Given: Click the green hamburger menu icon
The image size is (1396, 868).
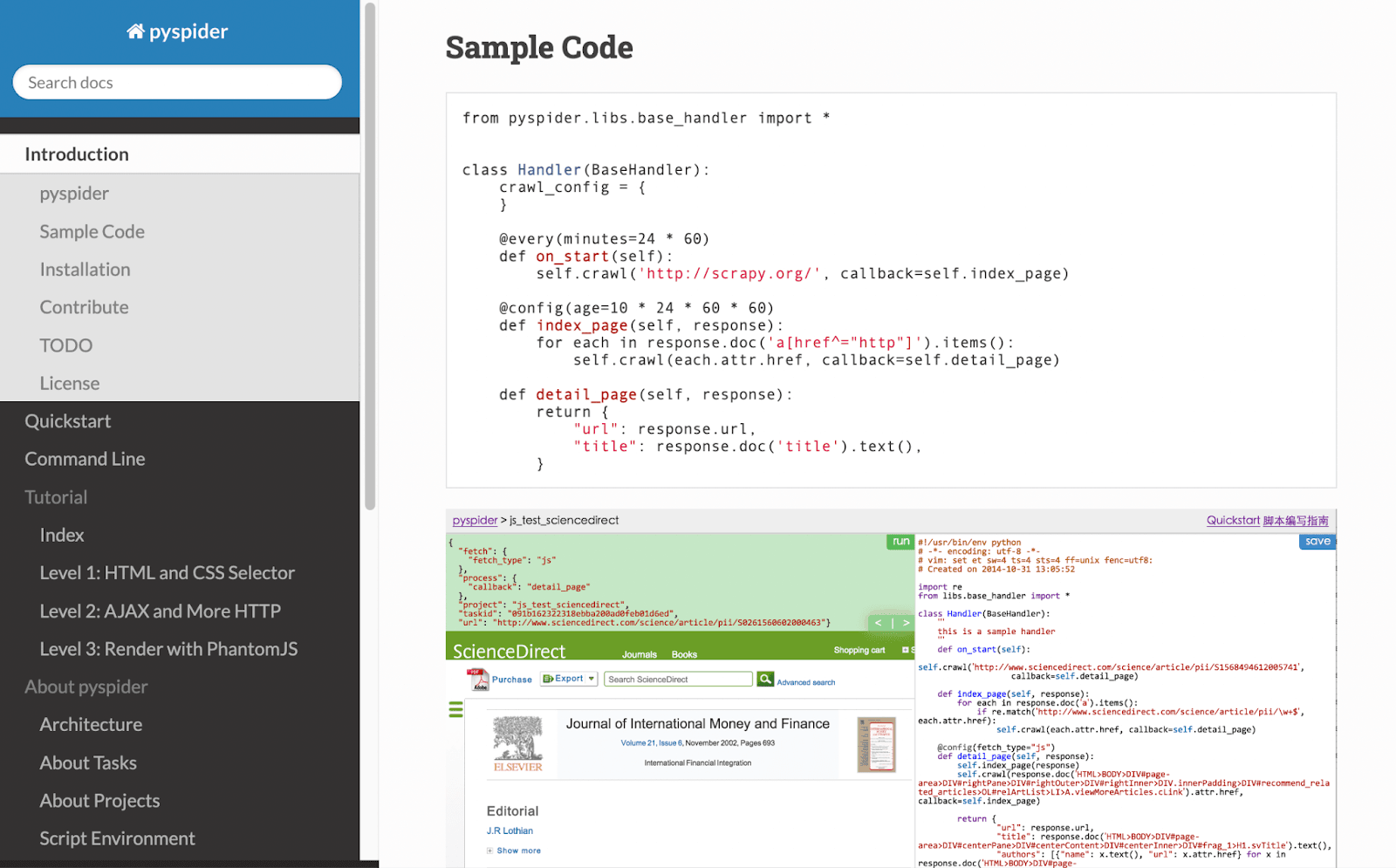Looking at the screenshot, I should coord(455,709).
